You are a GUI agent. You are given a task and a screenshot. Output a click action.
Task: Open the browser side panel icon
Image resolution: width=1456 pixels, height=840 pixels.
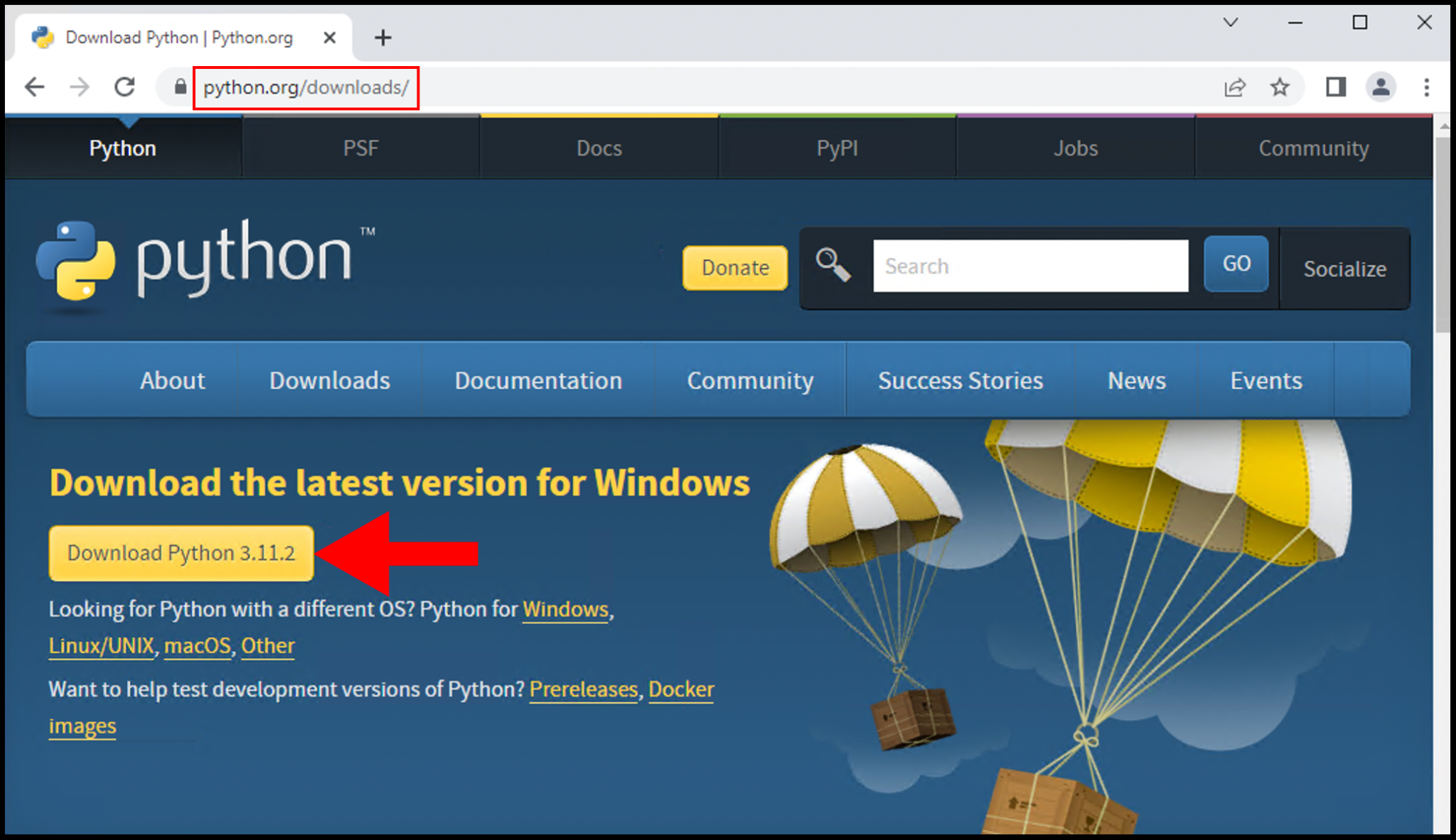tap(1336, 87)
